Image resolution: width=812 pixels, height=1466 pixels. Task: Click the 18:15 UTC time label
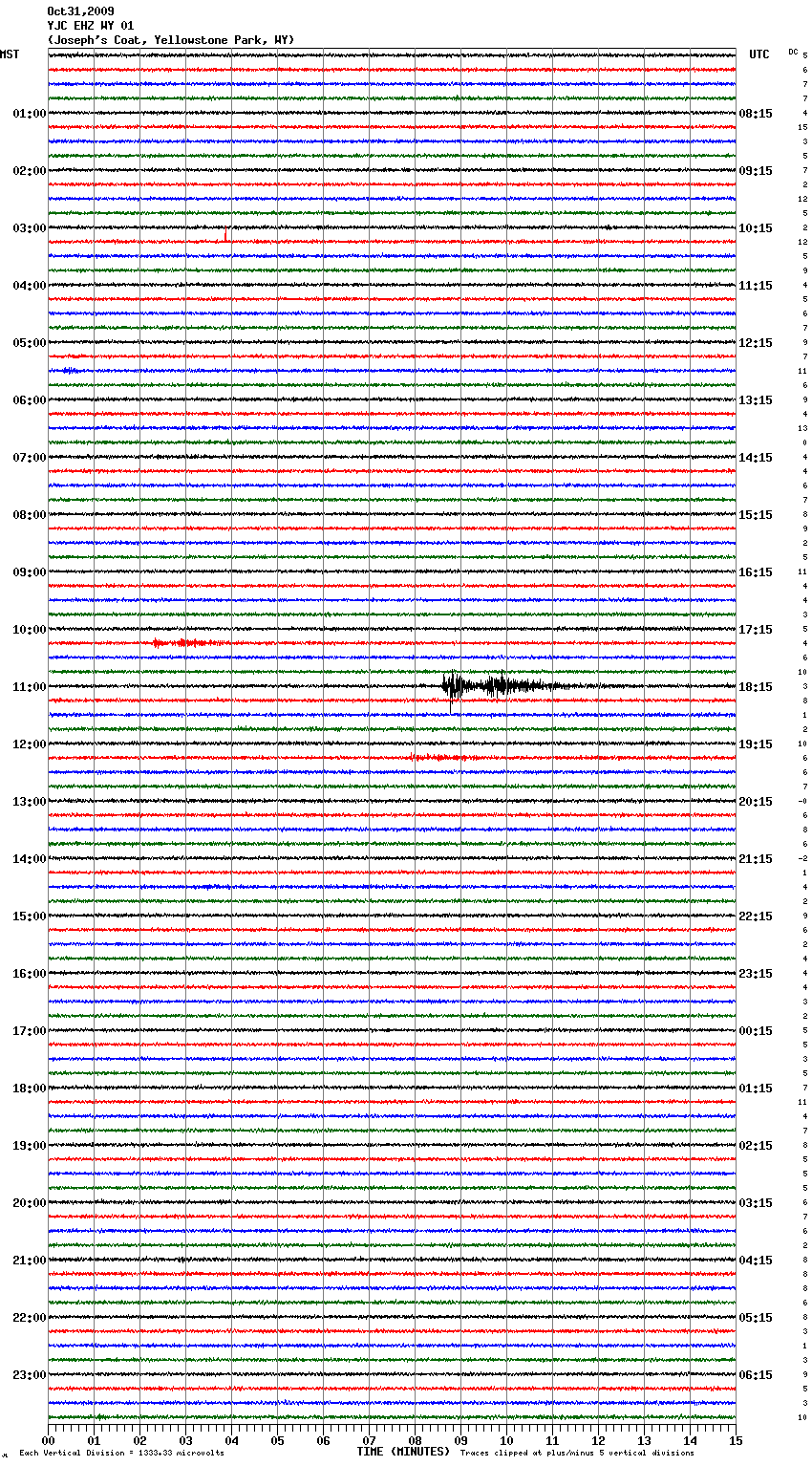[x=756, y=687]
